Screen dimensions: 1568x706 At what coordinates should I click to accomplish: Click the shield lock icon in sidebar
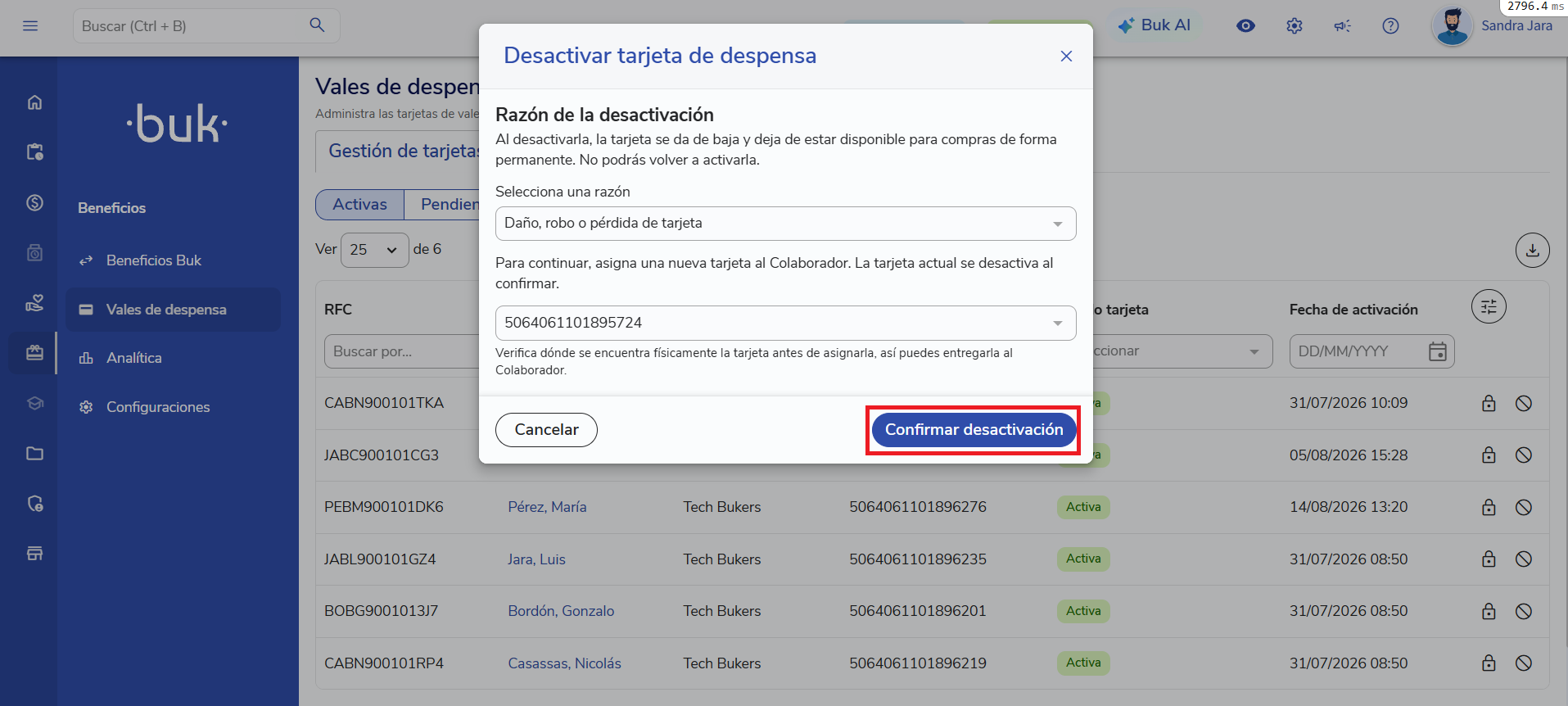(x=34, y=504)
